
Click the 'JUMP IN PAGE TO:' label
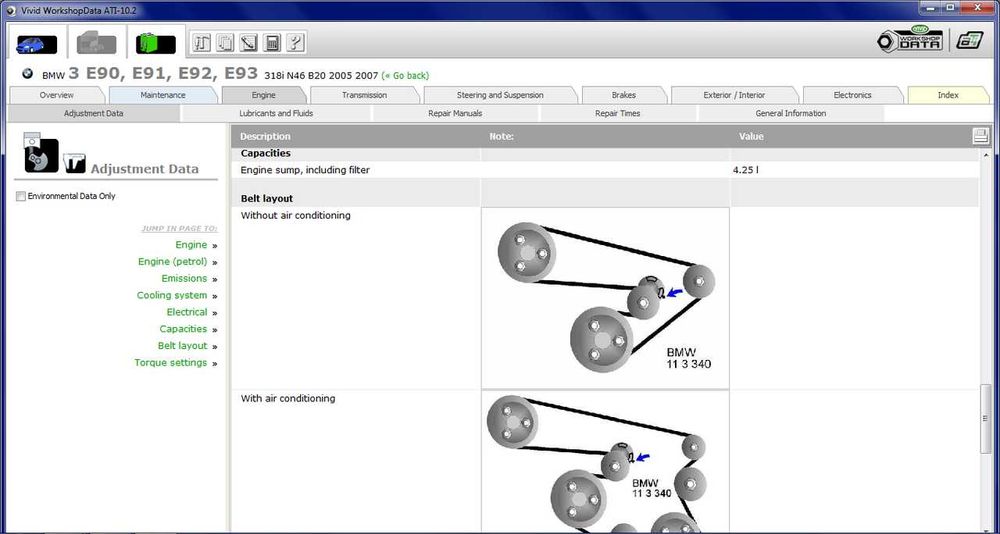point(179,228)
